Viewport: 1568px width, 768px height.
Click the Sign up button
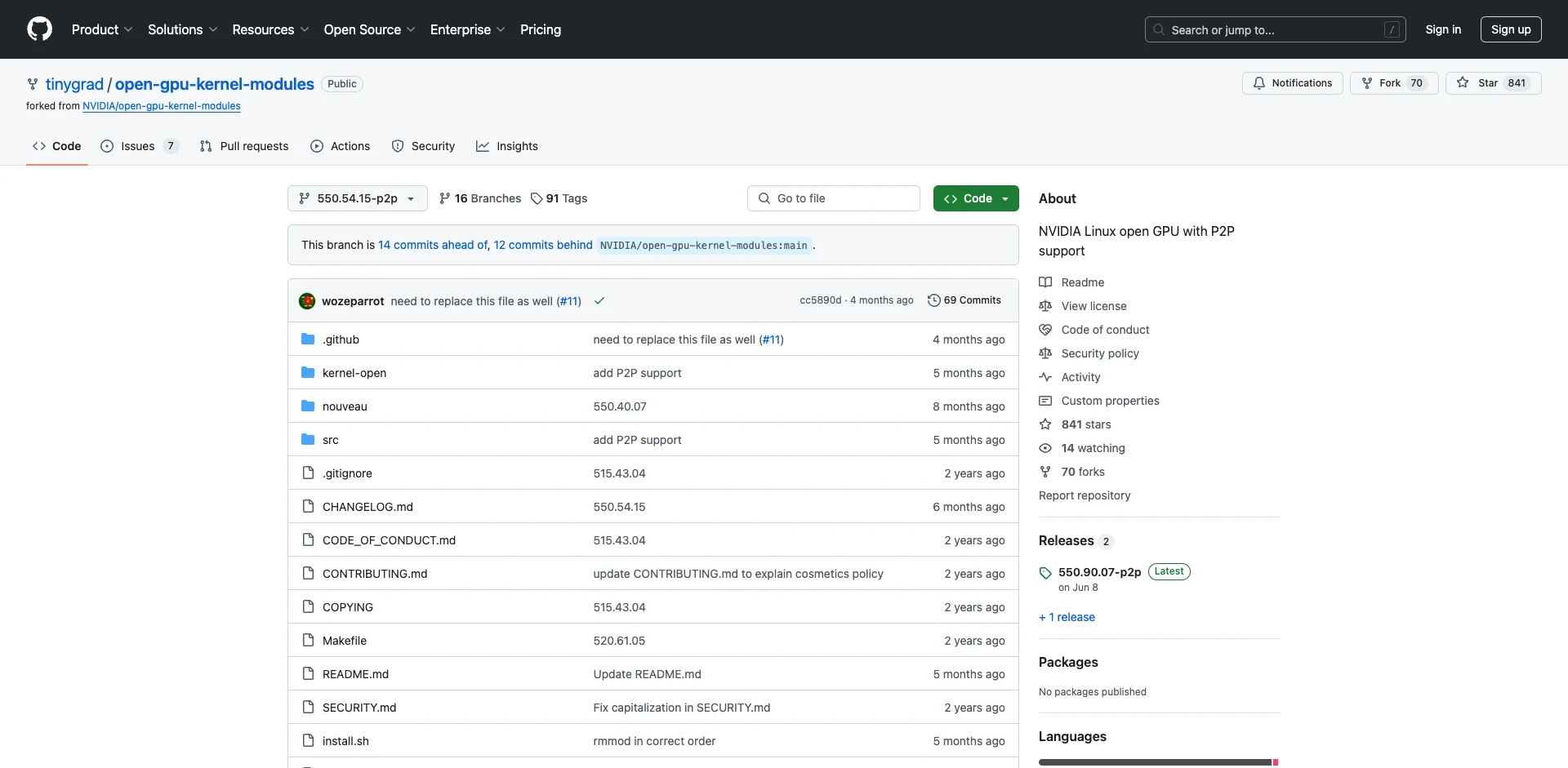pyautogui.click(x=1511, y=29)
